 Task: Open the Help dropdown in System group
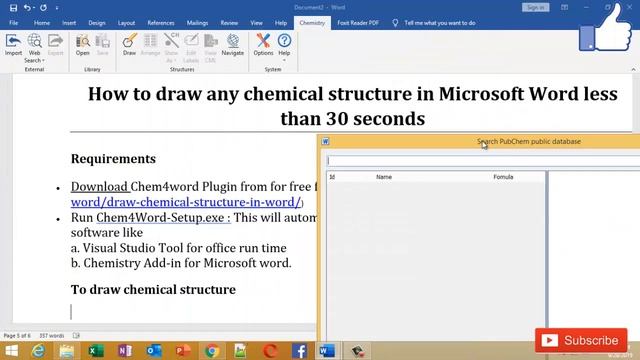pos(284,48)
